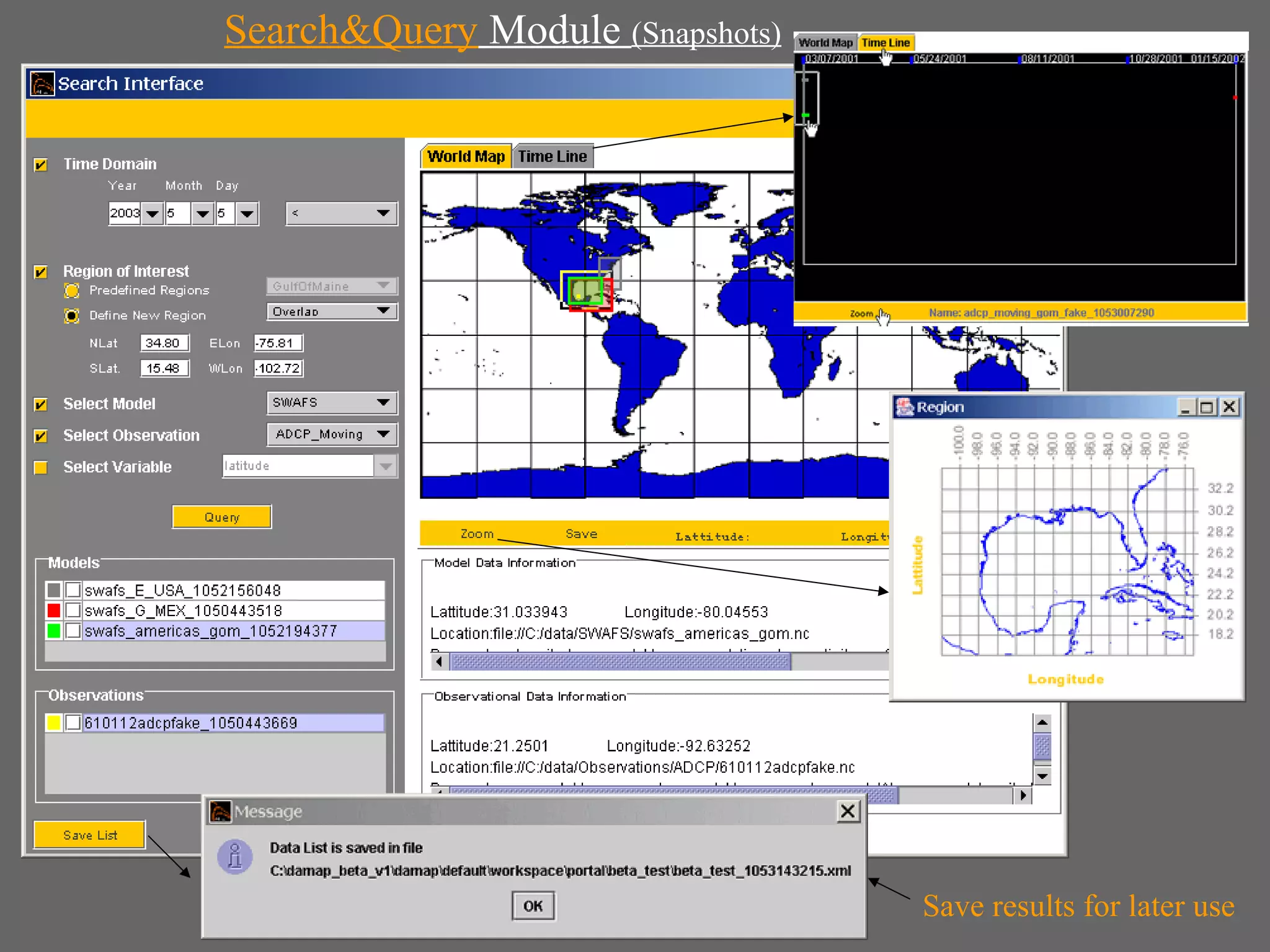Click the Save List button
Image resolution: width=1270 pixels, height=952 pixels.
pos(90,835)
